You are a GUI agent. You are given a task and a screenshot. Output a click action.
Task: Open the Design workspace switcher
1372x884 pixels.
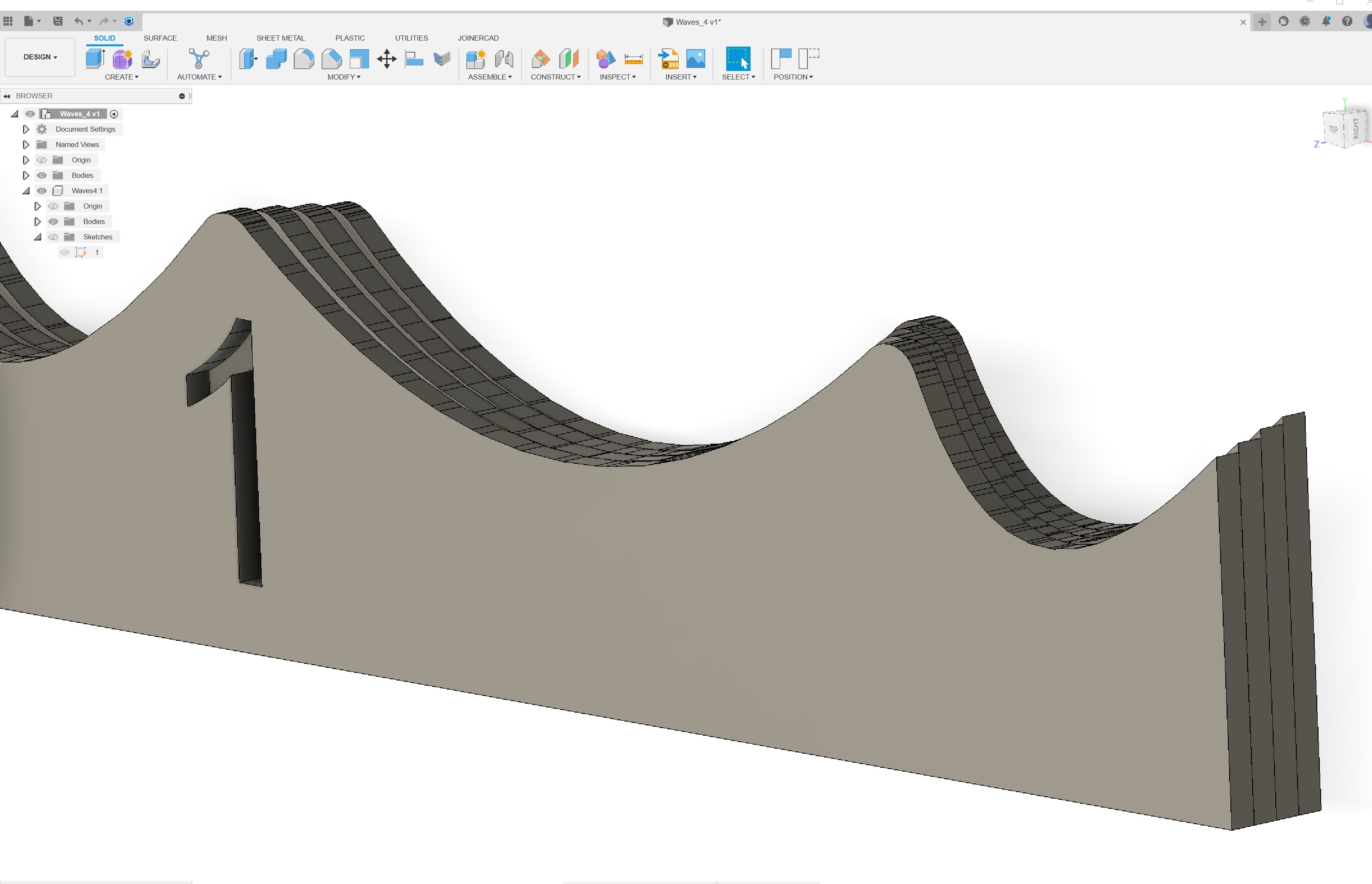click(40, 57)
